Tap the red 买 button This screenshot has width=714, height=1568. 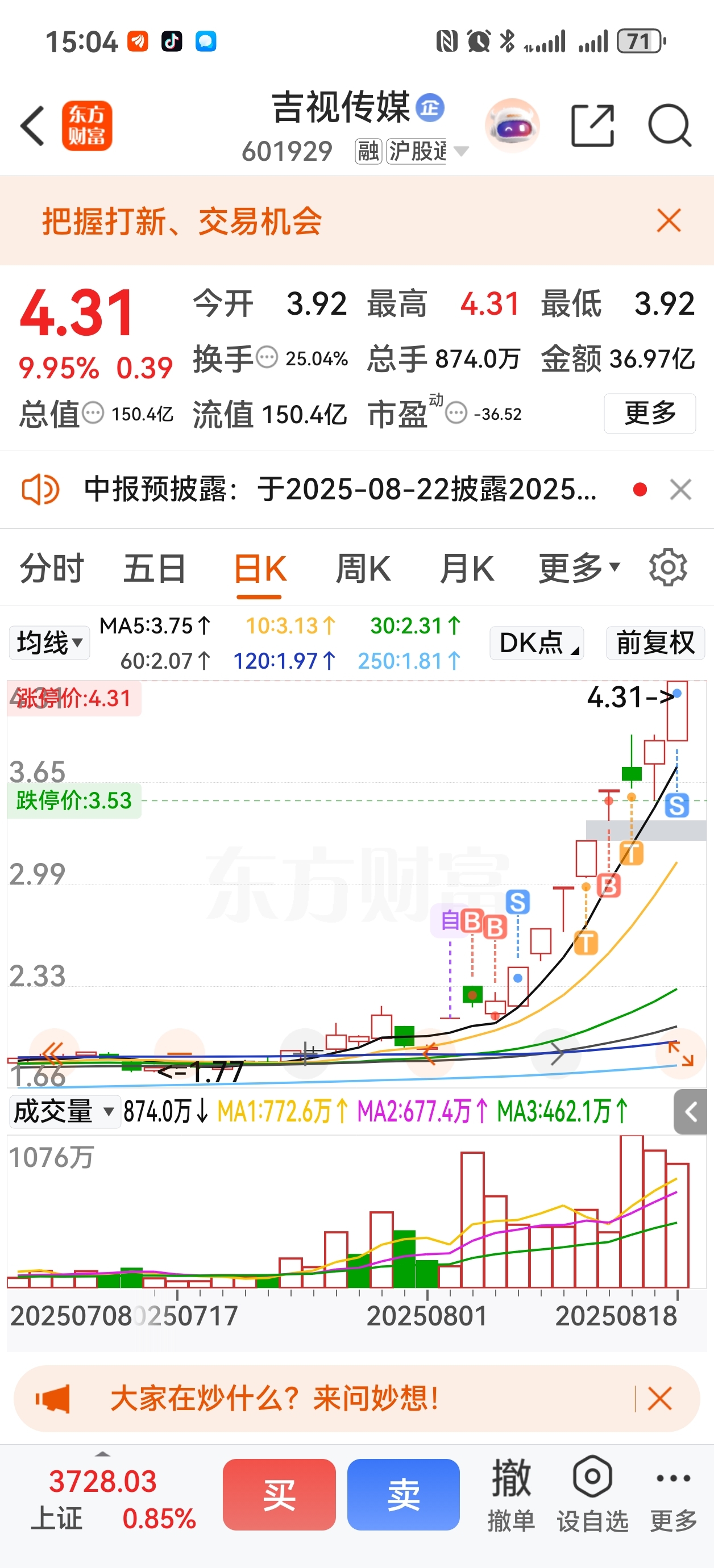coord(279,1494)
